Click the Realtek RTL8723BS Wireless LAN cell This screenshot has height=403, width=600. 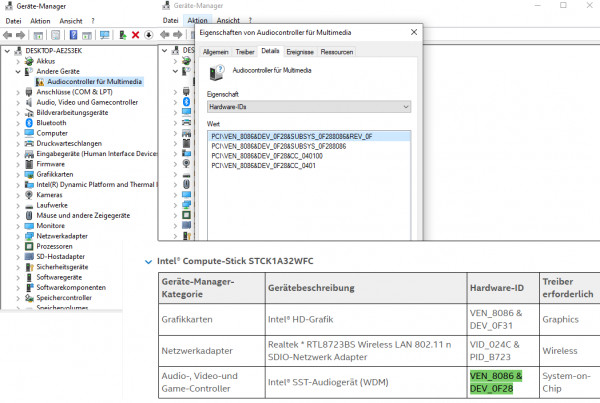click(x=366, y=351)
